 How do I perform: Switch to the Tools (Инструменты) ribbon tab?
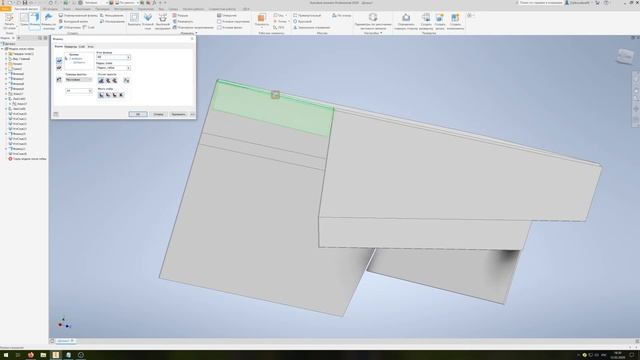pos(123,9)
